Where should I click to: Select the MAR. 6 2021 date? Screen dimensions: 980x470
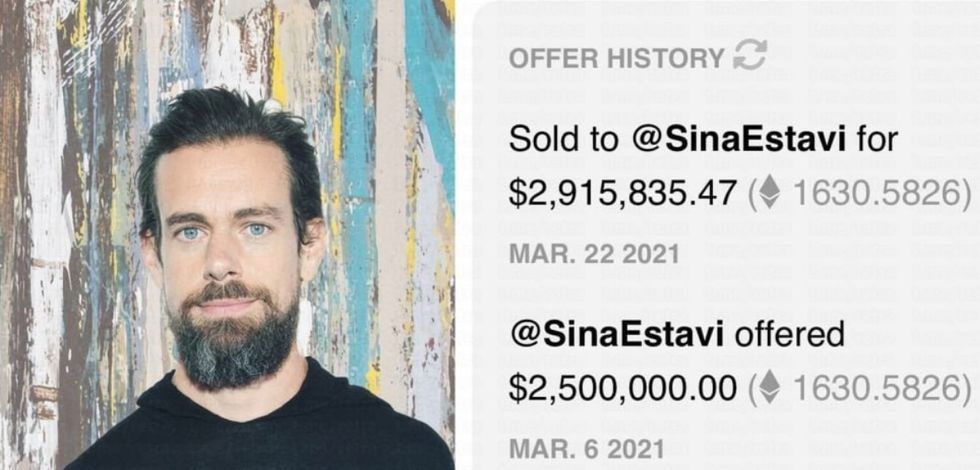click(x=586, y=447)
